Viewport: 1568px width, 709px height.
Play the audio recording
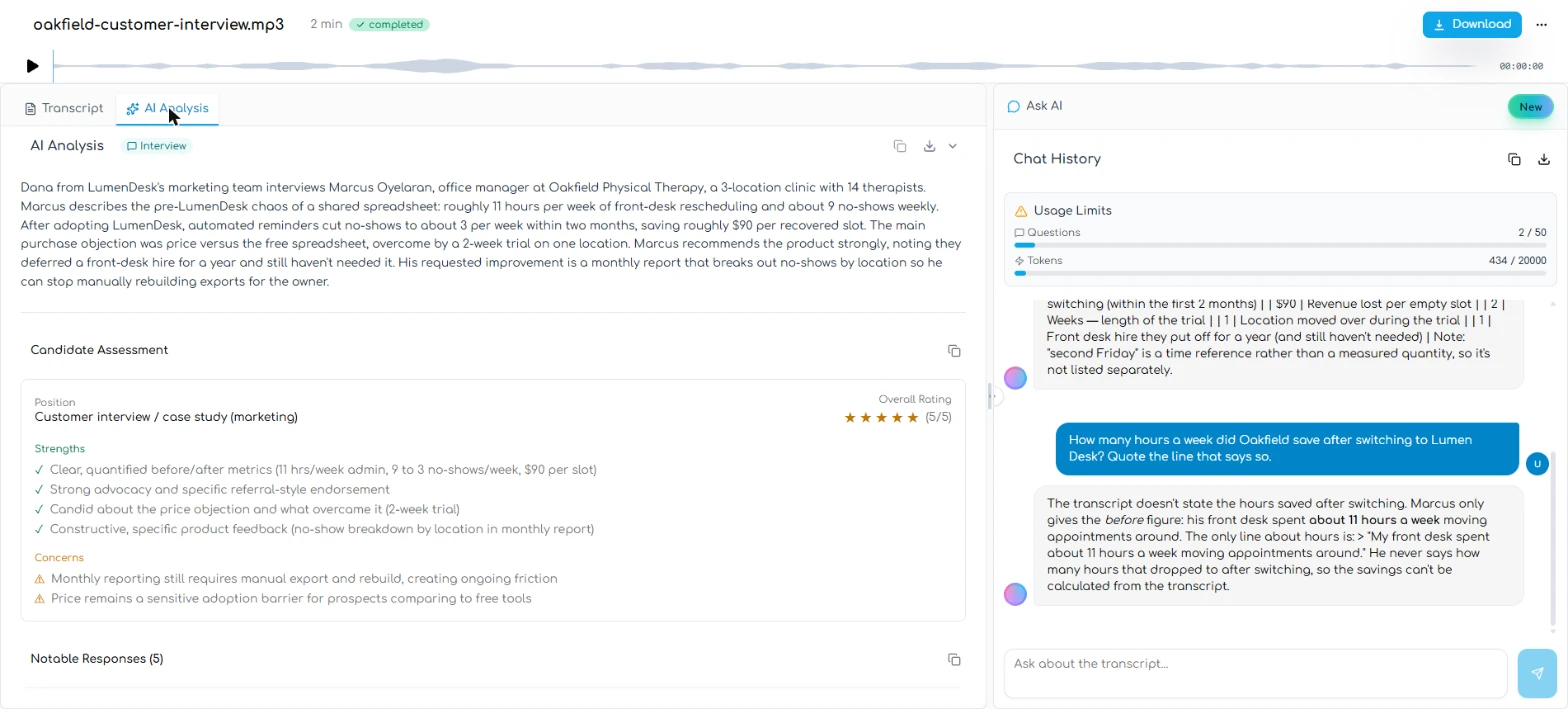coord(33,66)
